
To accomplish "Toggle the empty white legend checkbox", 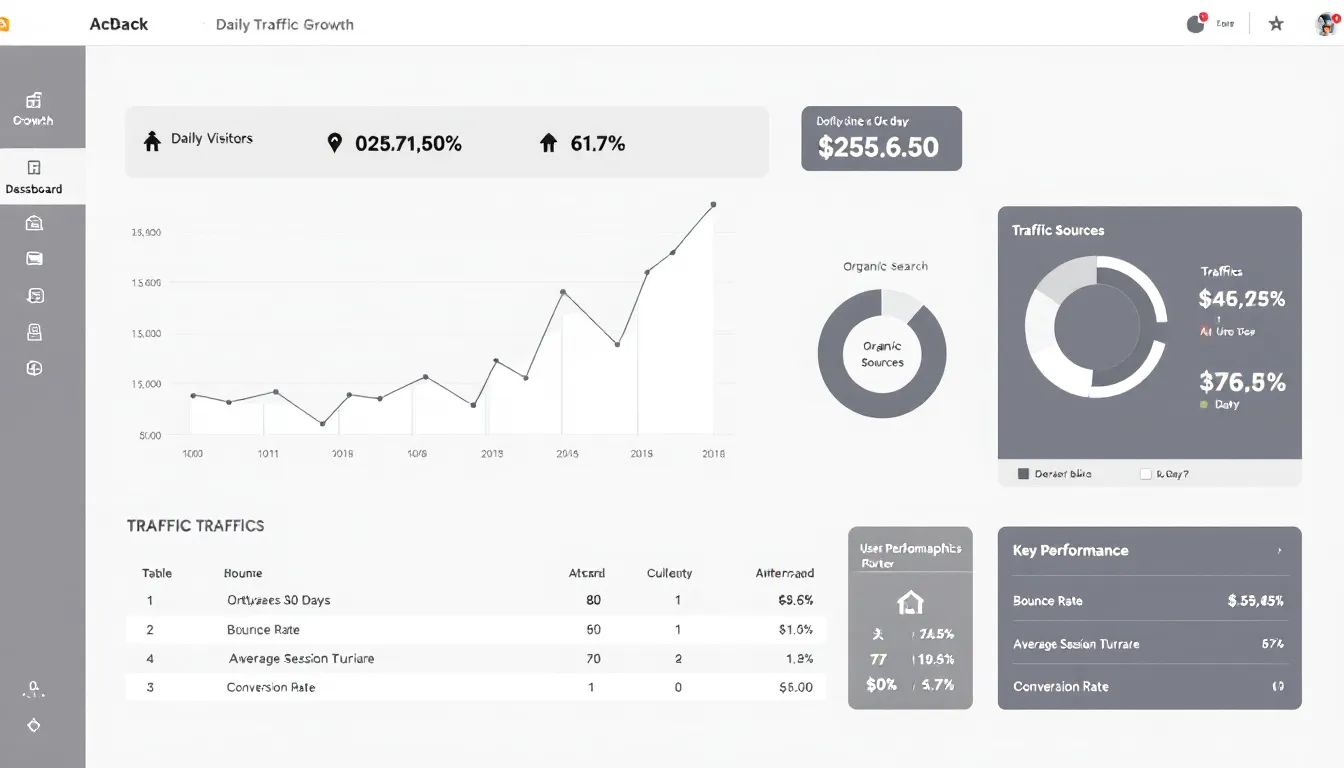I will [1146, 474].
